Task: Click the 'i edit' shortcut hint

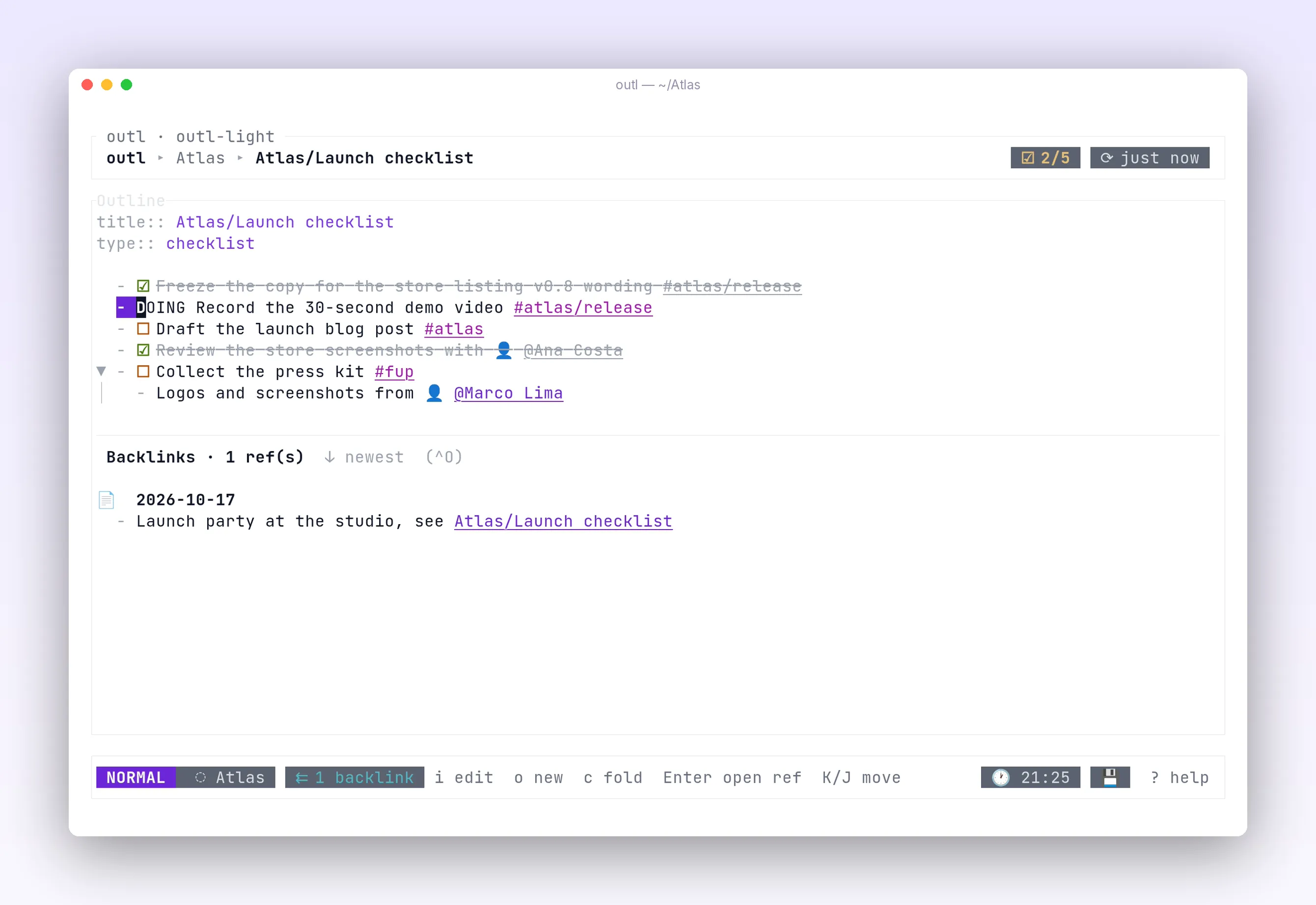Action: (x=464, y=777)
